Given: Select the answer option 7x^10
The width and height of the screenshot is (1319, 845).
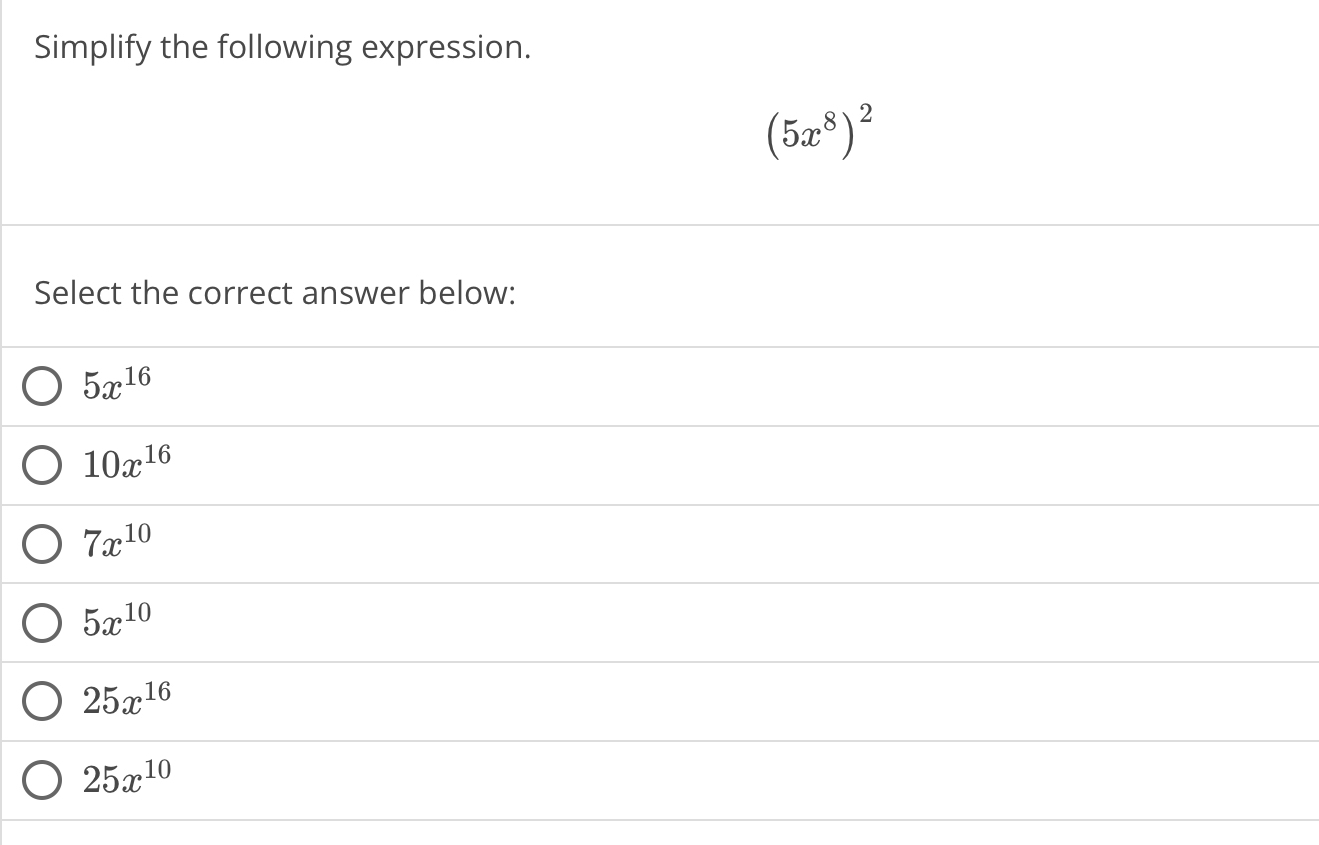Looking at the screenshot, I should tap(115, 543).
